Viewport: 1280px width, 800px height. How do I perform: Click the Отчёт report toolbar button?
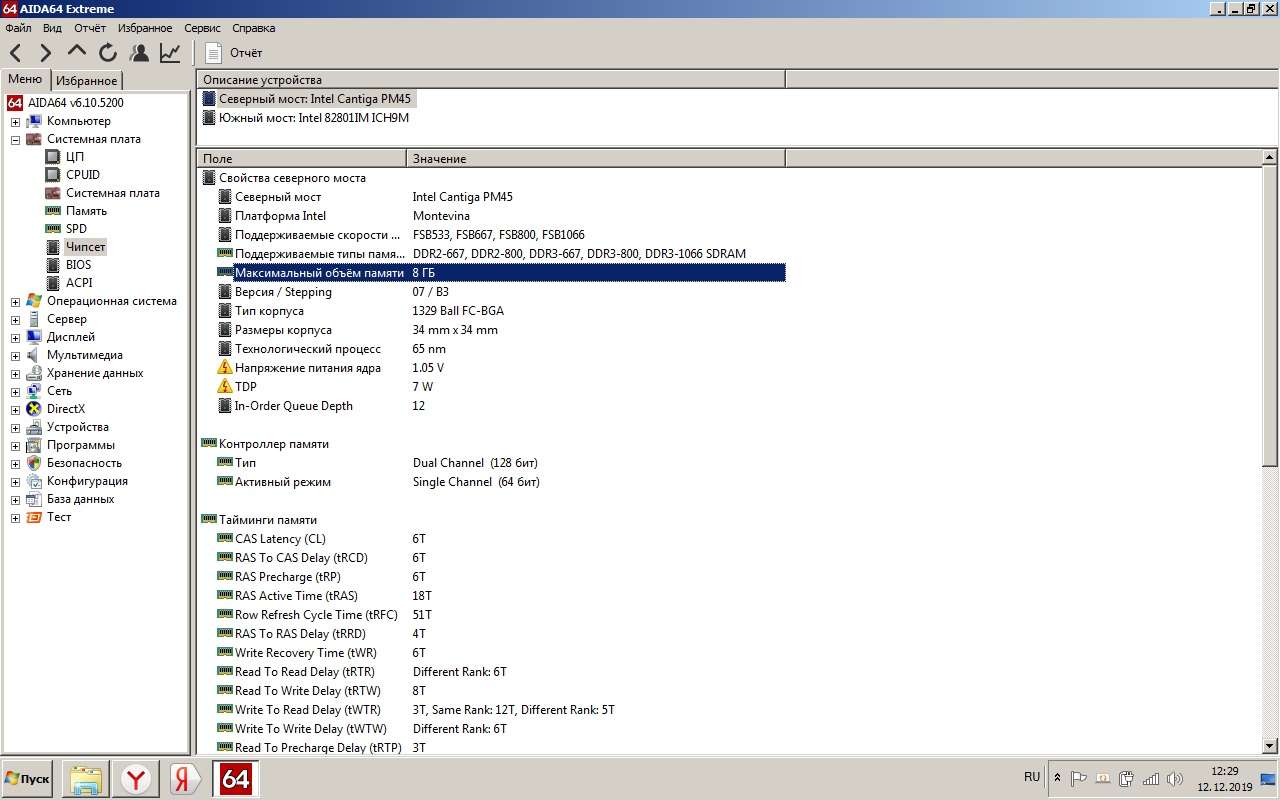(234, 53)
